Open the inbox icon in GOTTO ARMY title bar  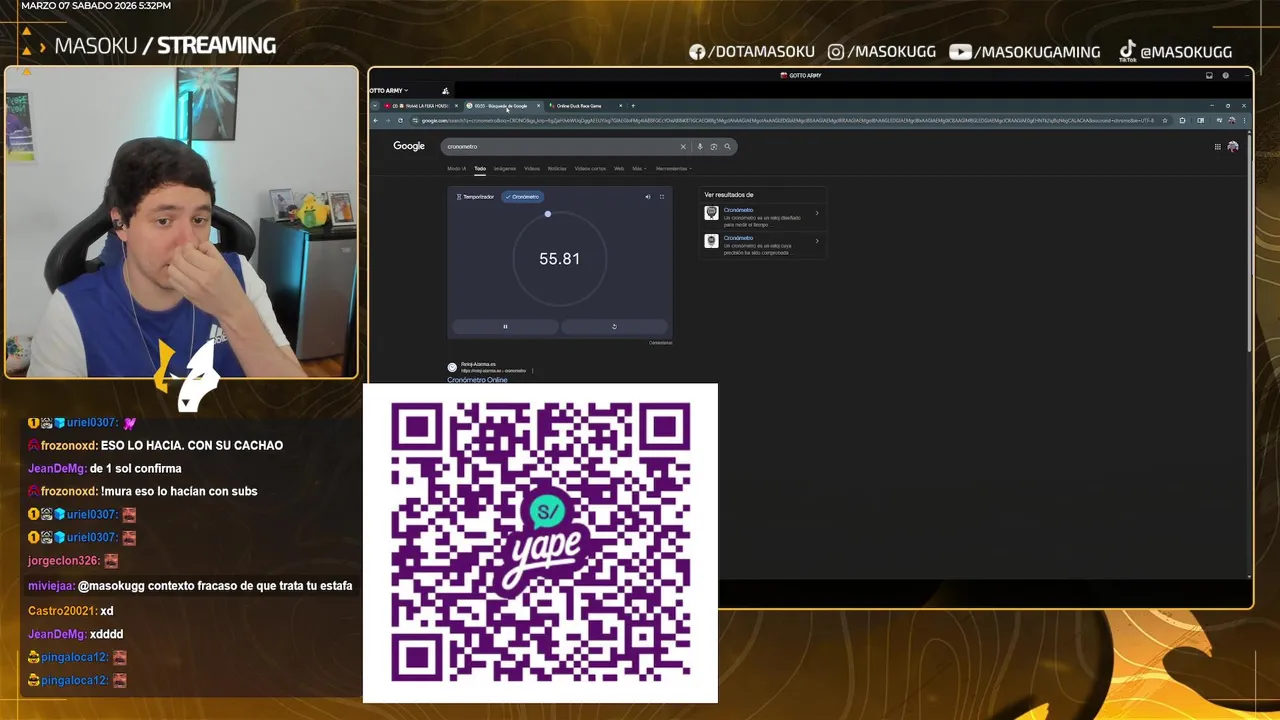(x=1209, y=75)
